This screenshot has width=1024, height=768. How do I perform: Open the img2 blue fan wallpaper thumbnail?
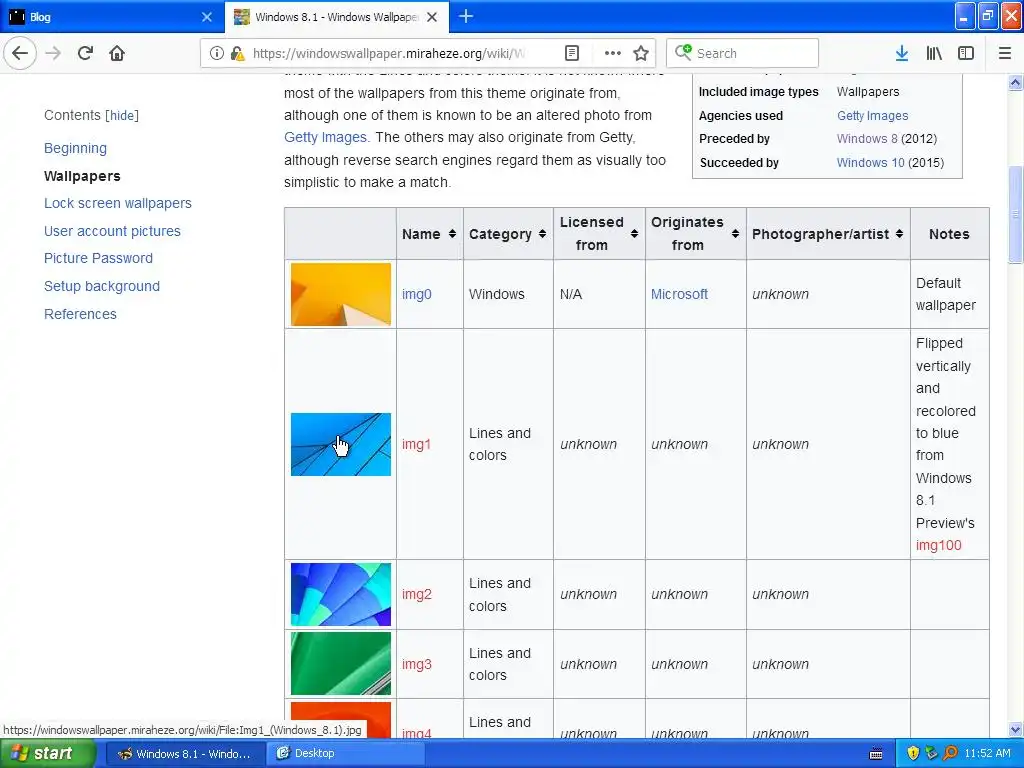pos(341,595)
